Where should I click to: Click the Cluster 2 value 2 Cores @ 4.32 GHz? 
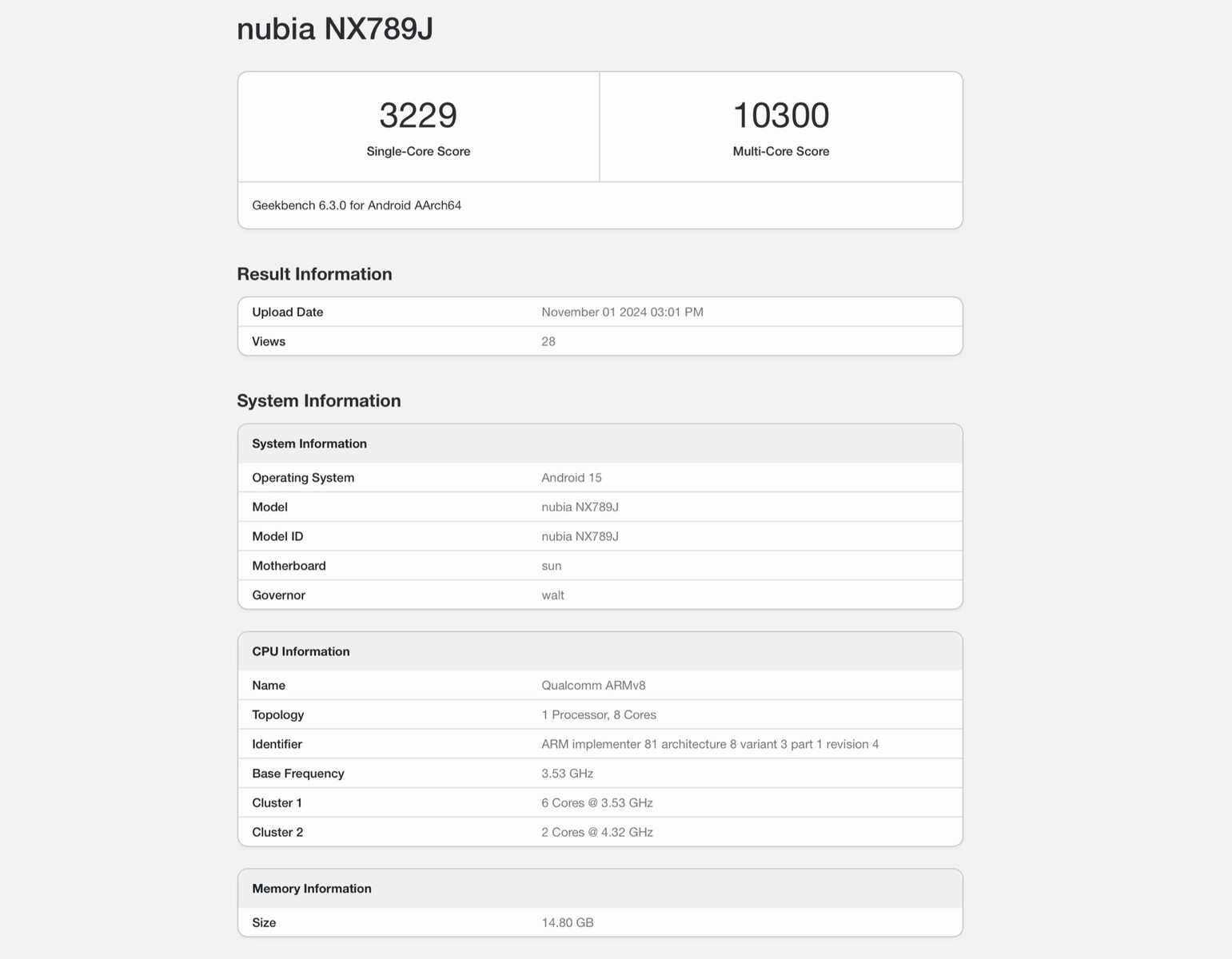597,833
